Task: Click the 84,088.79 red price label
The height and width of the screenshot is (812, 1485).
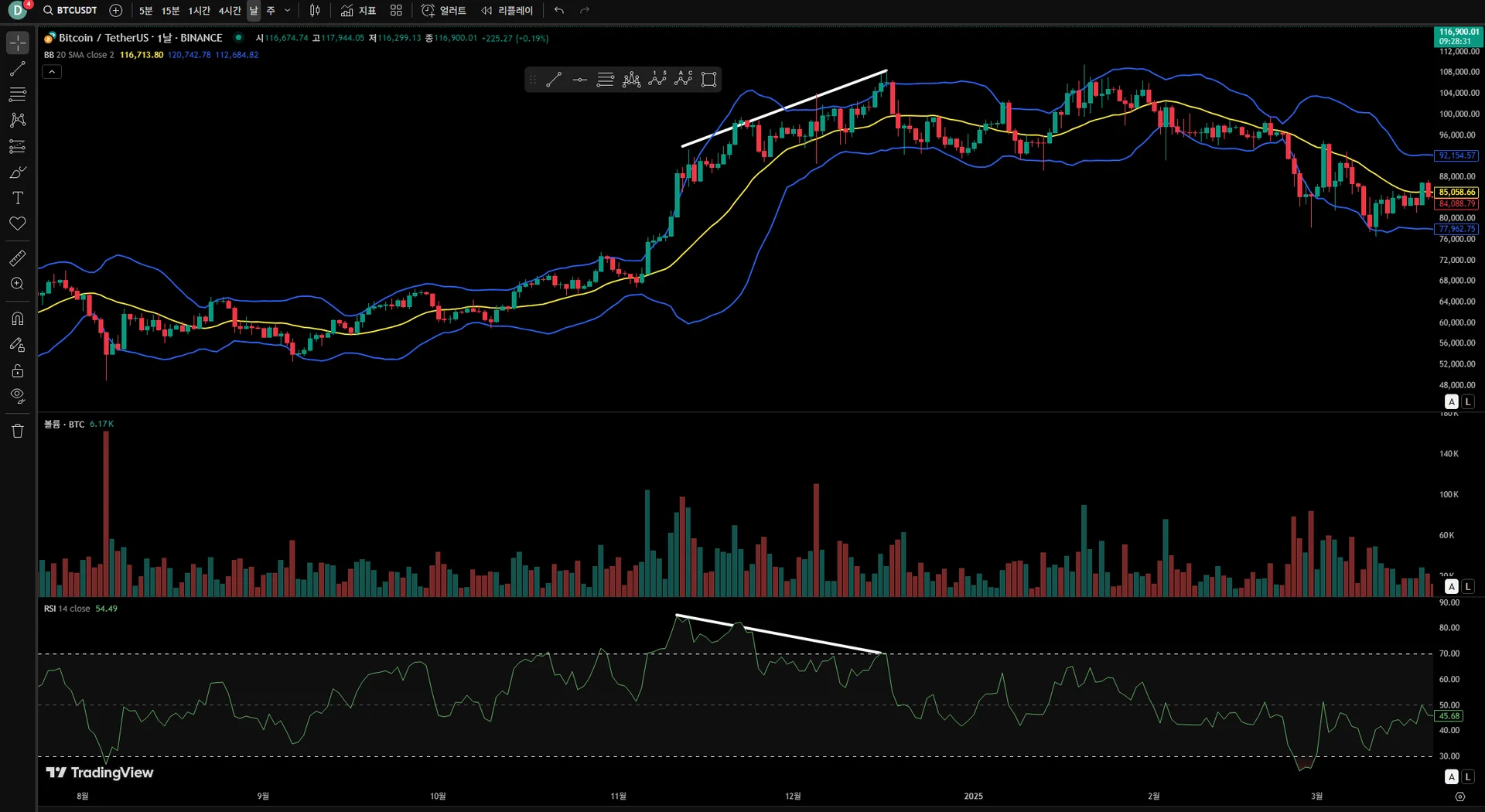Action: pos(1457,204)
